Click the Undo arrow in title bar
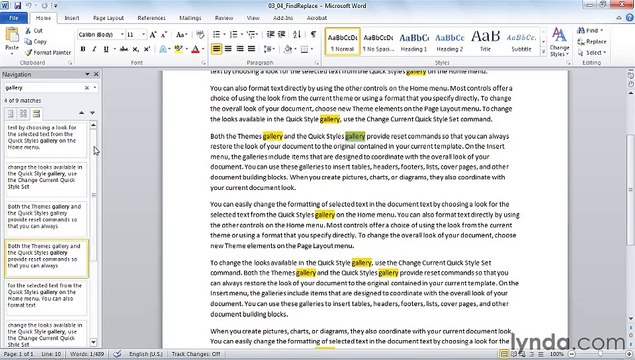The image size is (635, 360). coord(29,6)
